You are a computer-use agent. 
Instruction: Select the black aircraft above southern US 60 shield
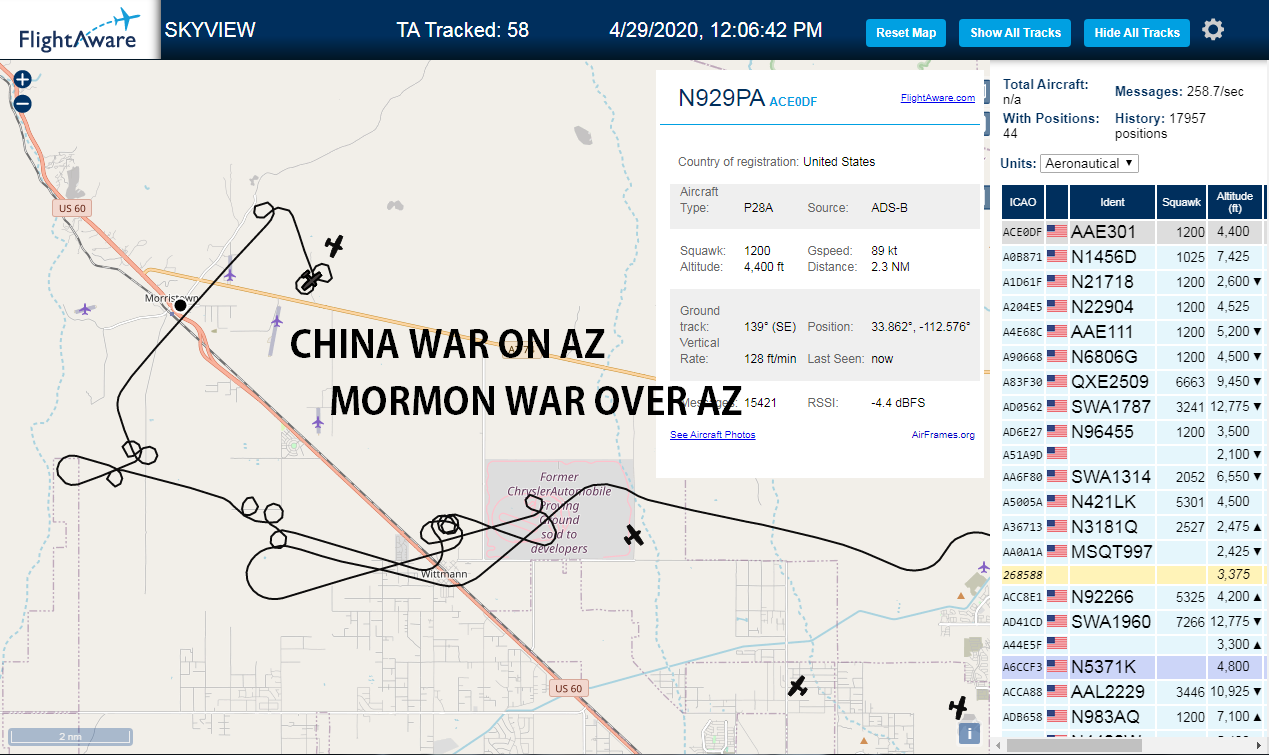click(797, 686)
